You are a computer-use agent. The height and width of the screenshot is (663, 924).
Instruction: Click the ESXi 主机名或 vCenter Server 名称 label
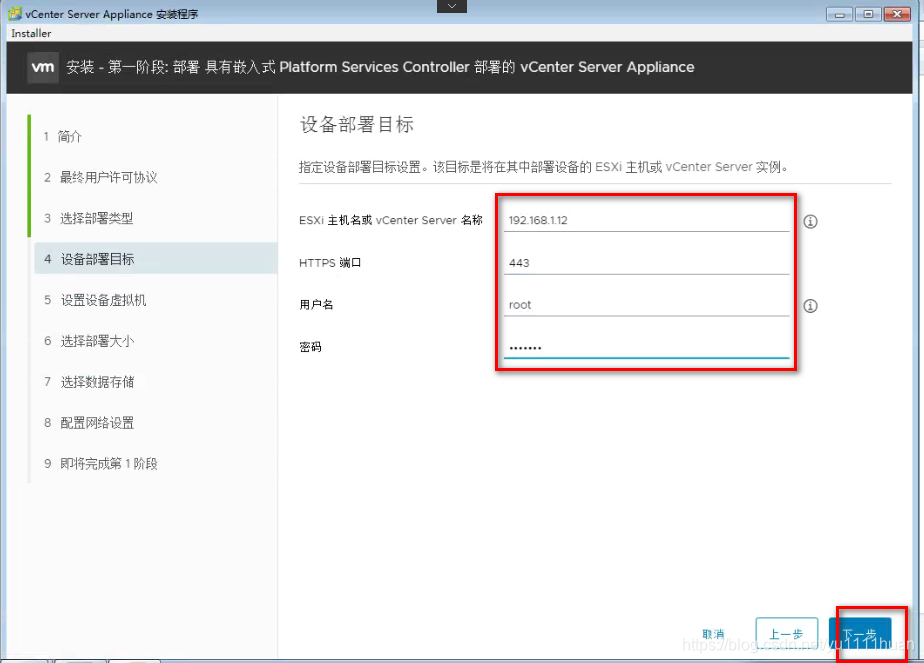tap(391, 220)
